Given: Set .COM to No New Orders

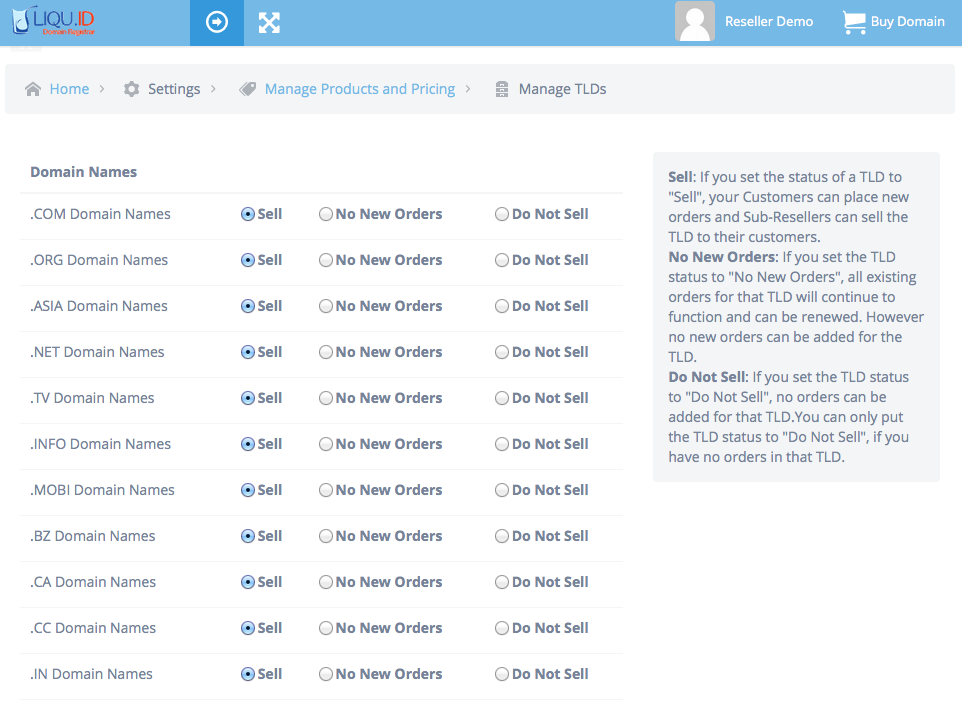Looking at the screenshot, I should [326, 214].
